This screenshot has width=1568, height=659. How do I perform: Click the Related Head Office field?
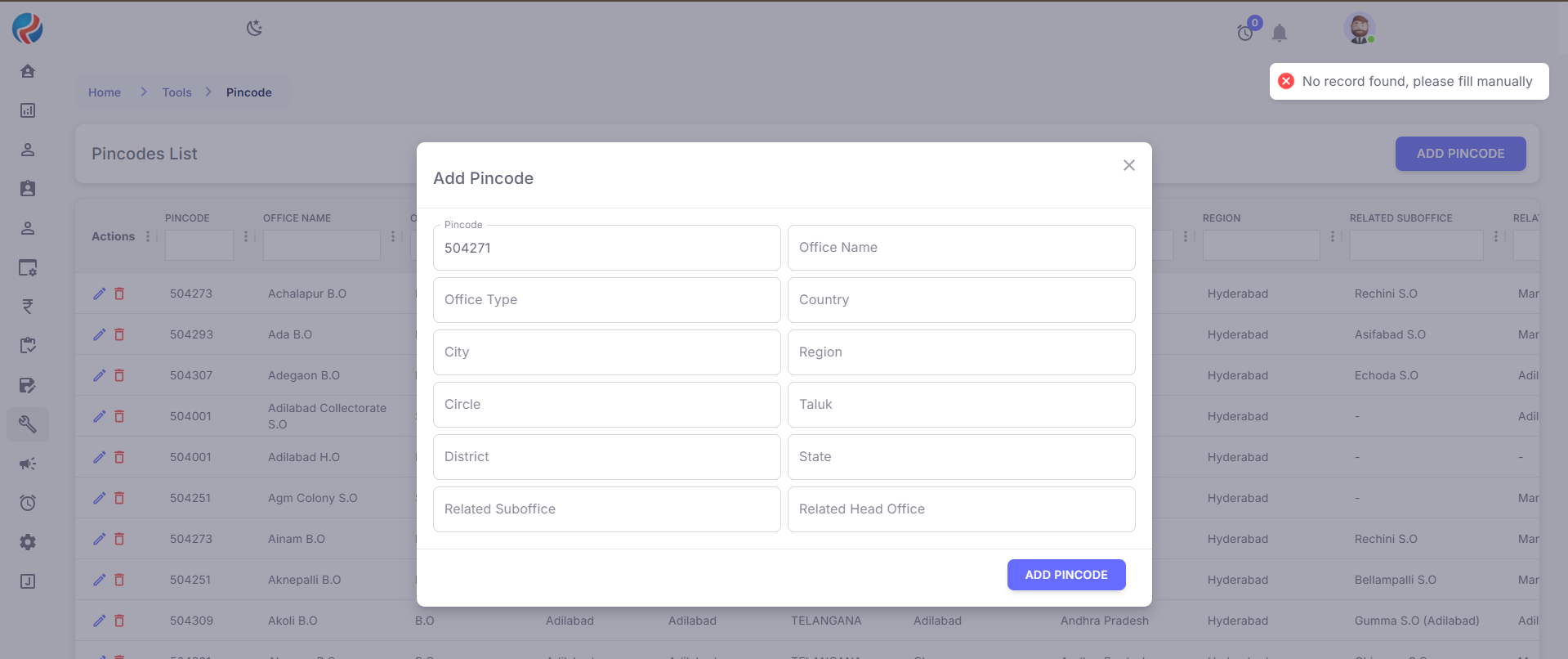coord(961,509)
